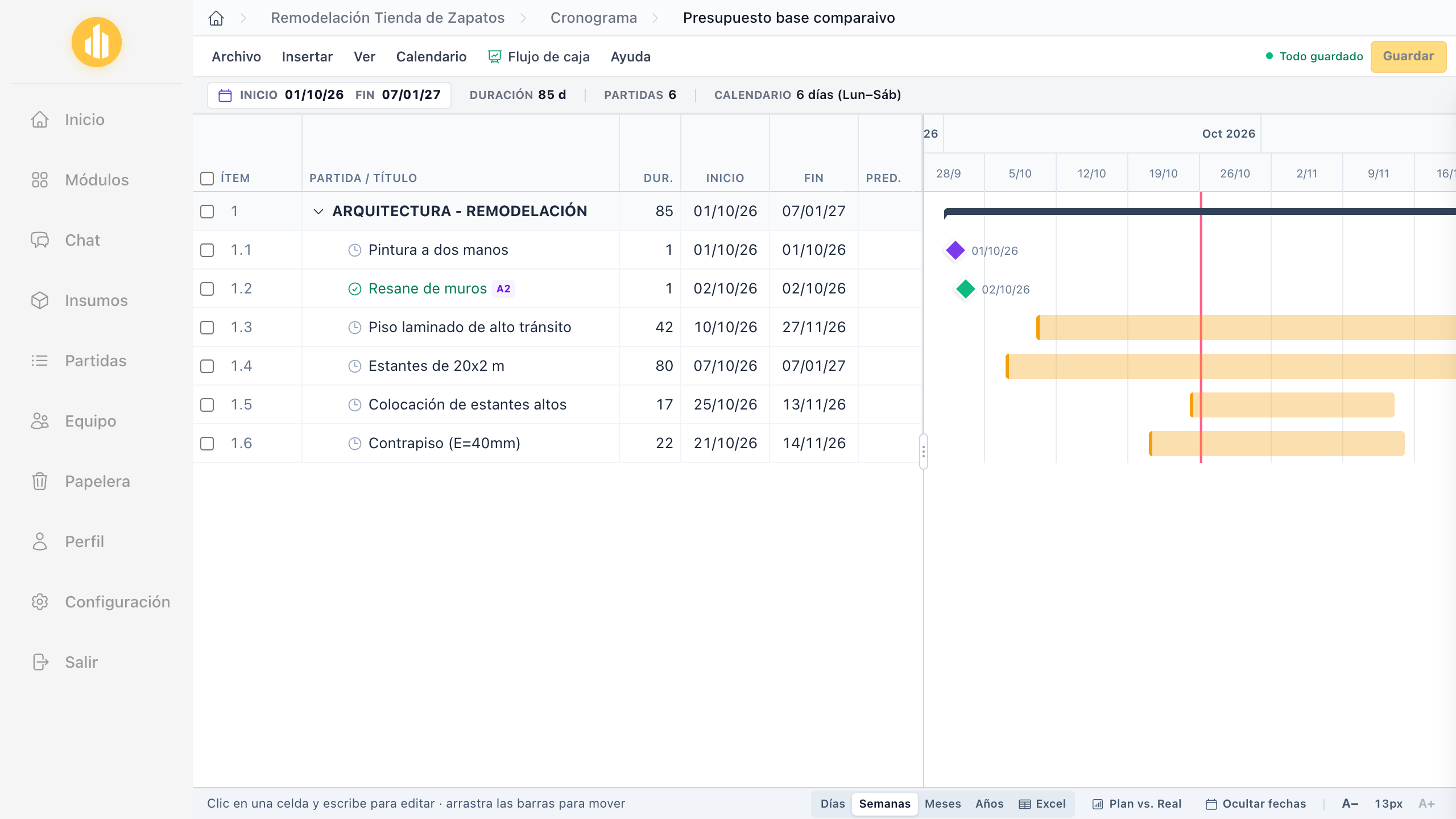Click the A2 badge on Resane de muros
Screen dimensions: 1456x819
503,289
